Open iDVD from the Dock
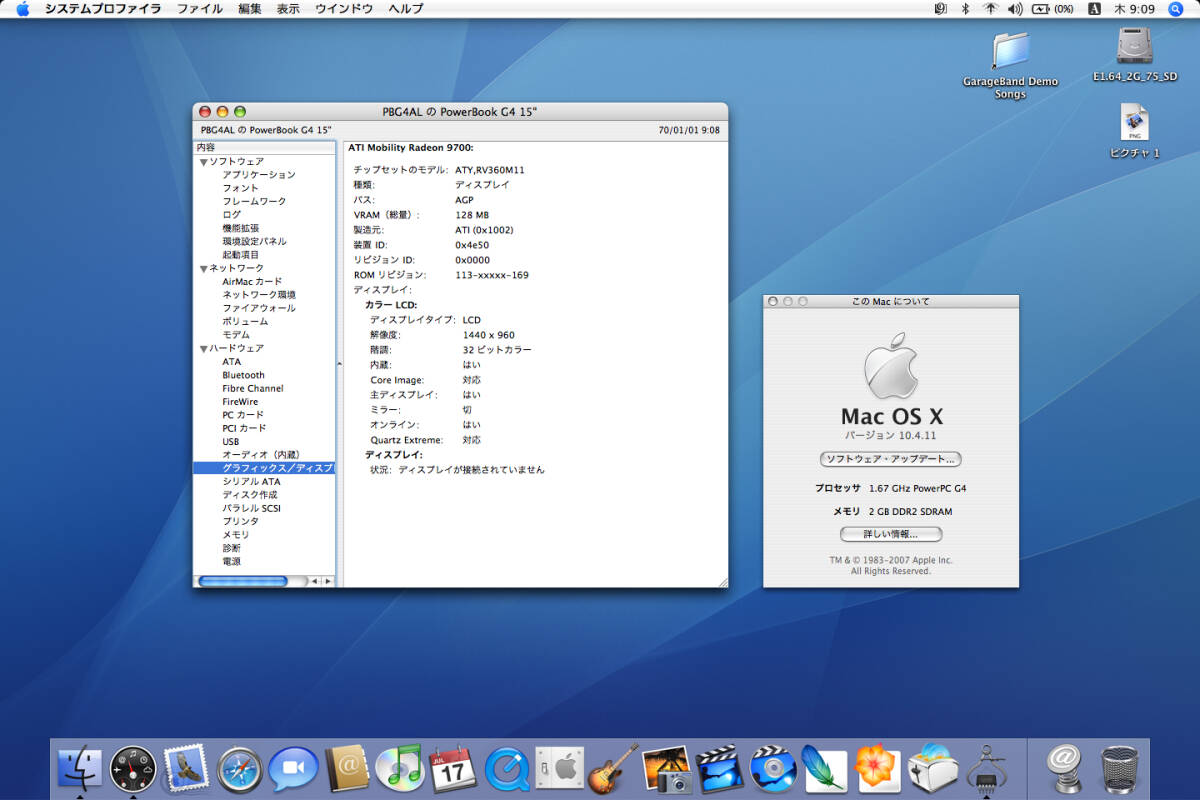The width and height of the screenshot is (1200, 800). tap(772, 769)
